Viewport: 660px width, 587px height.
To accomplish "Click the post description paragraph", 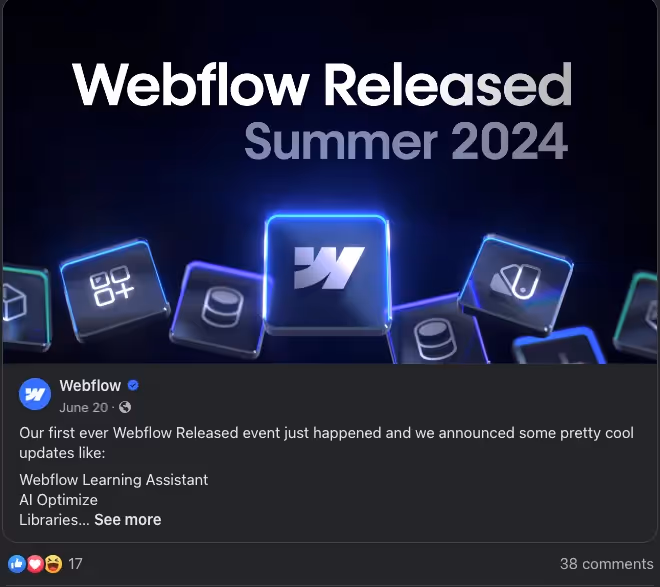I will pos(326,443).
